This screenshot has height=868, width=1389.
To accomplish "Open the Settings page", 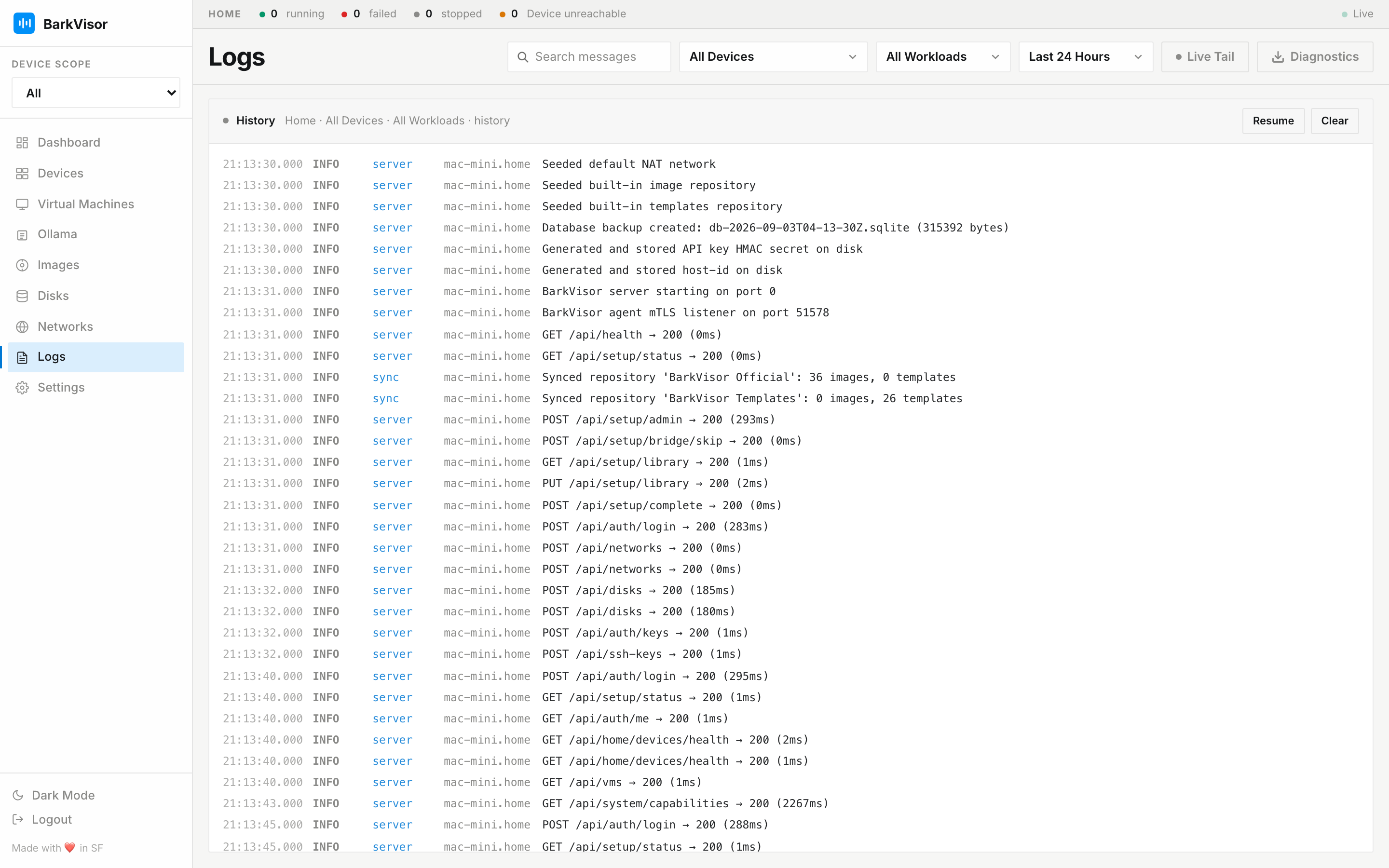I will 96,388.
